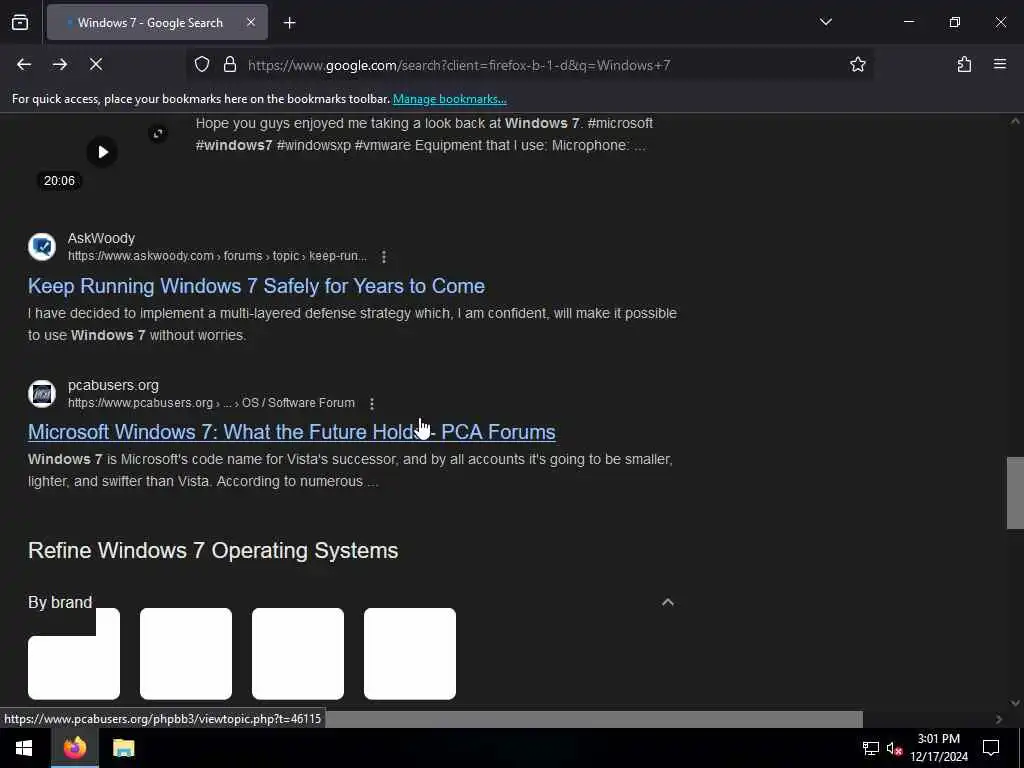Open AskWoody site name link
1024x768 pixels.
point(101,238)
